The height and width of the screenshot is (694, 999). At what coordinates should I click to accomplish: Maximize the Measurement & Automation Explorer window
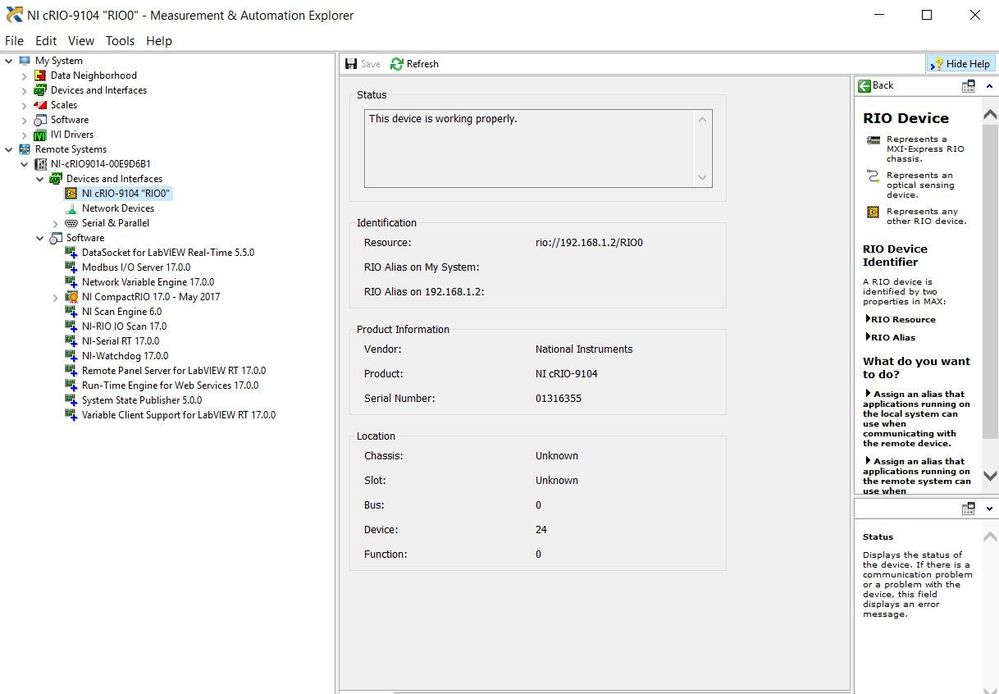(927, 15)
